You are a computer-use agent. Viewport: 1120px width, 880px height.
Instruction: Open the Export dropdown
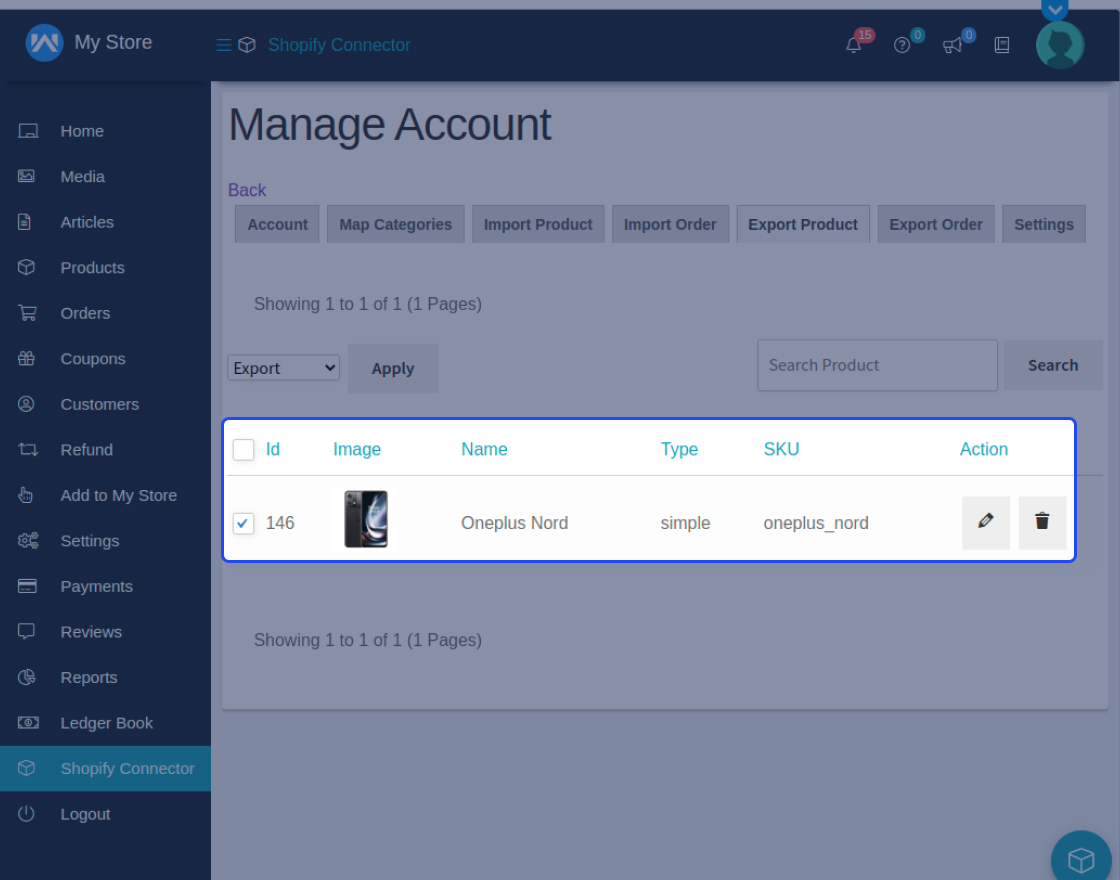click(x=283, y=367)
